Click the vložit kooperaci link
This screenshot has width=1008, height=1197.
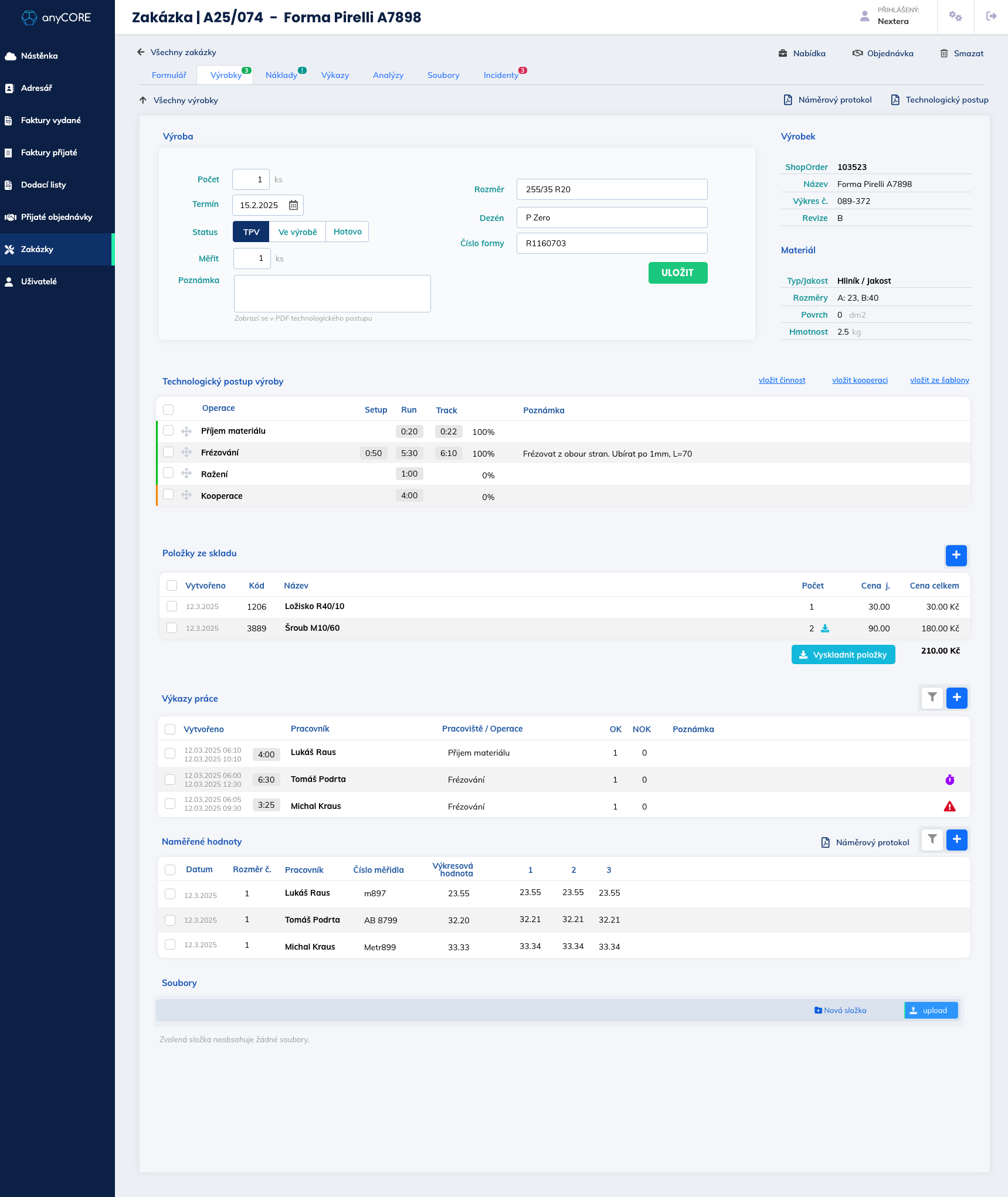tap(860, 380)
